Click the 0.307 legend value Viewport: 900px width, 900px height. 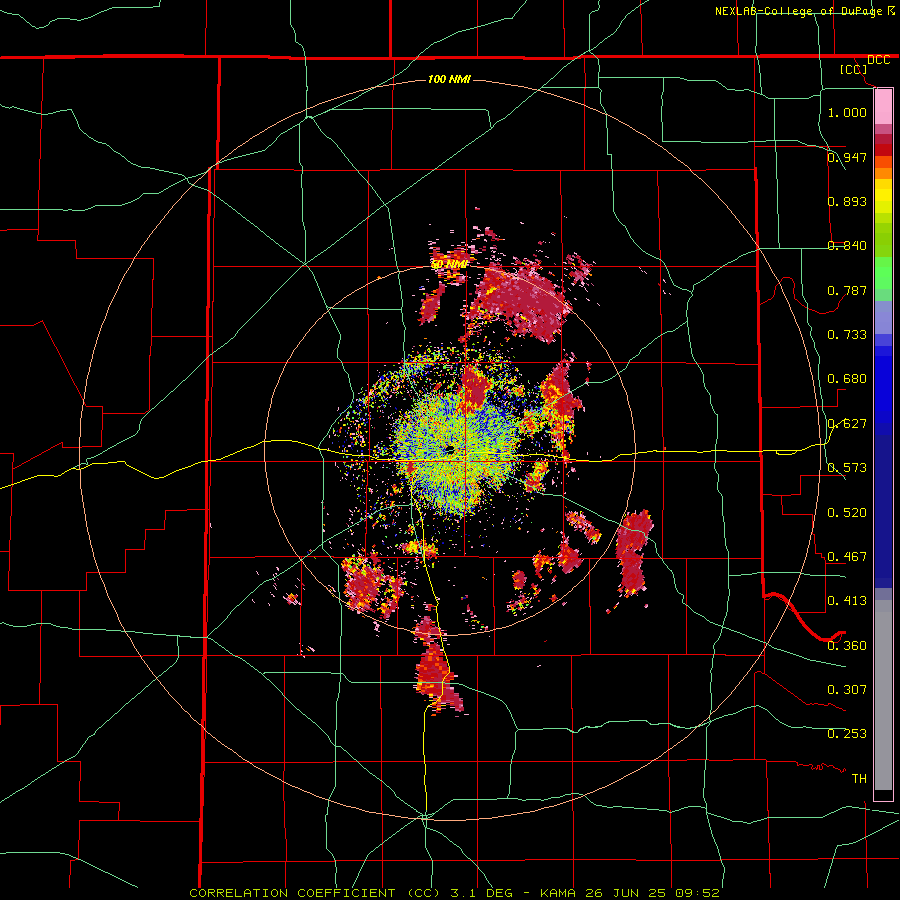(x=847, y=690)
